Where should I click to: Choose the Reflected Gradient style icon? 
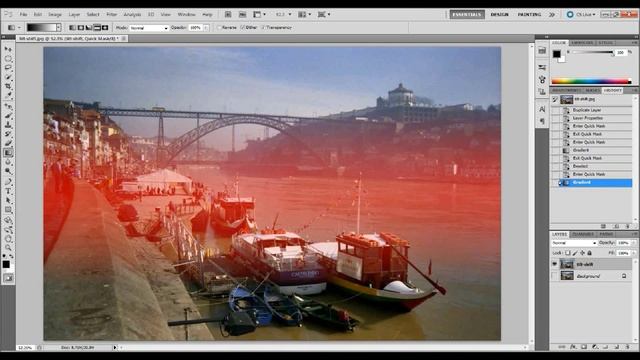point(97,28)
